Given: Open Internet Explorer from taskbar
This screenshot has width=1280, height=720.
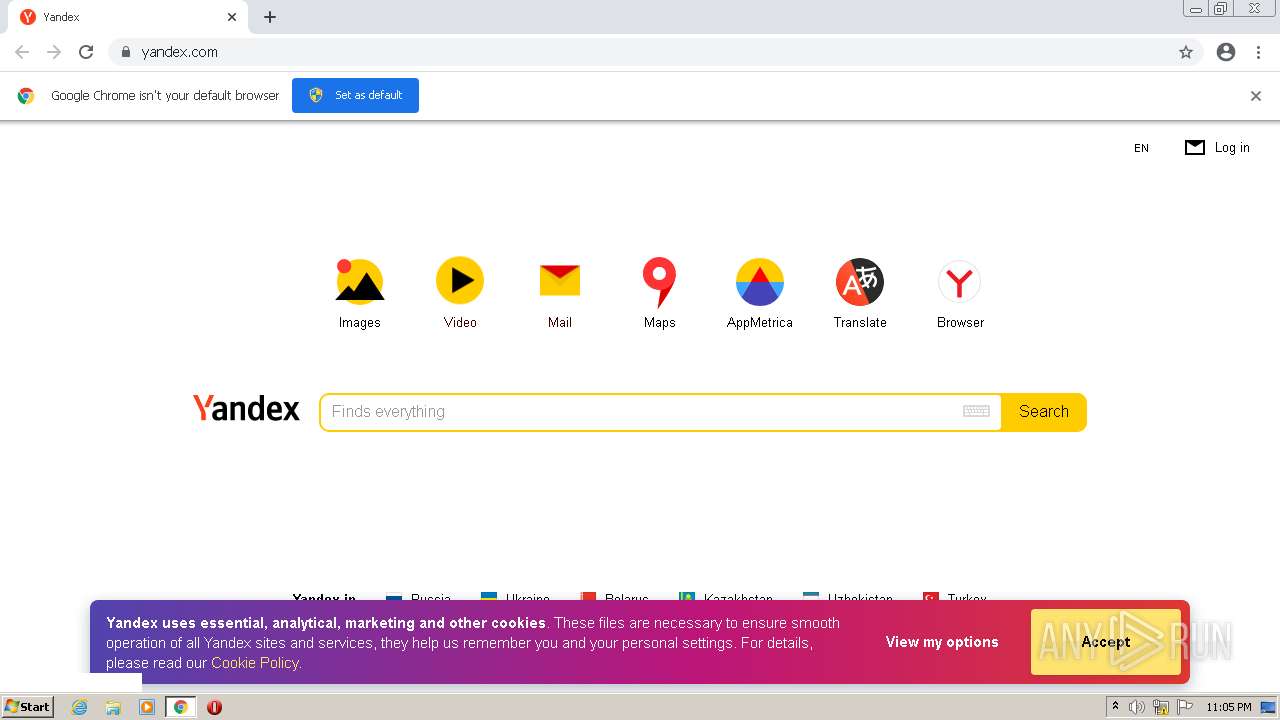Looking at the screenshot, I should (x=80, y=707).
